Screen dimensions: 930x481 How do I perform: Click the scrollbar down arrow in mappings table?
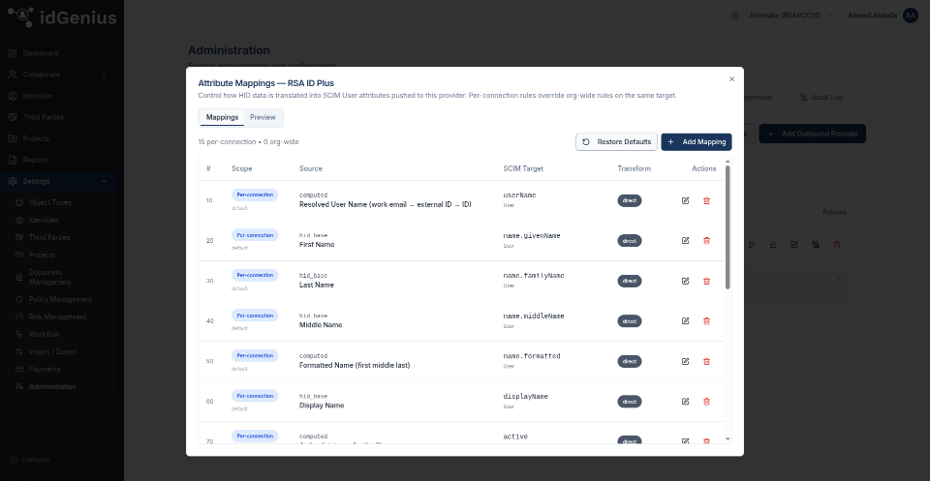(x=728, y=439)
